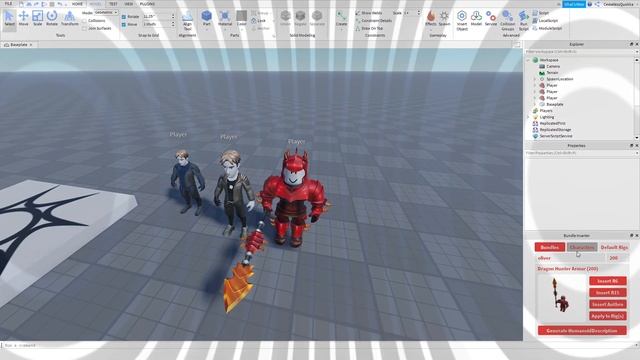
Task: Click the constraint Scale stepper arrows
Action: point(418,13)
